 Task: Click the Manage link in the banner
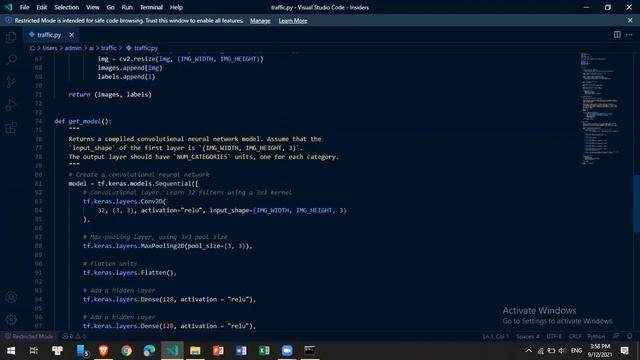coord(260,20)
